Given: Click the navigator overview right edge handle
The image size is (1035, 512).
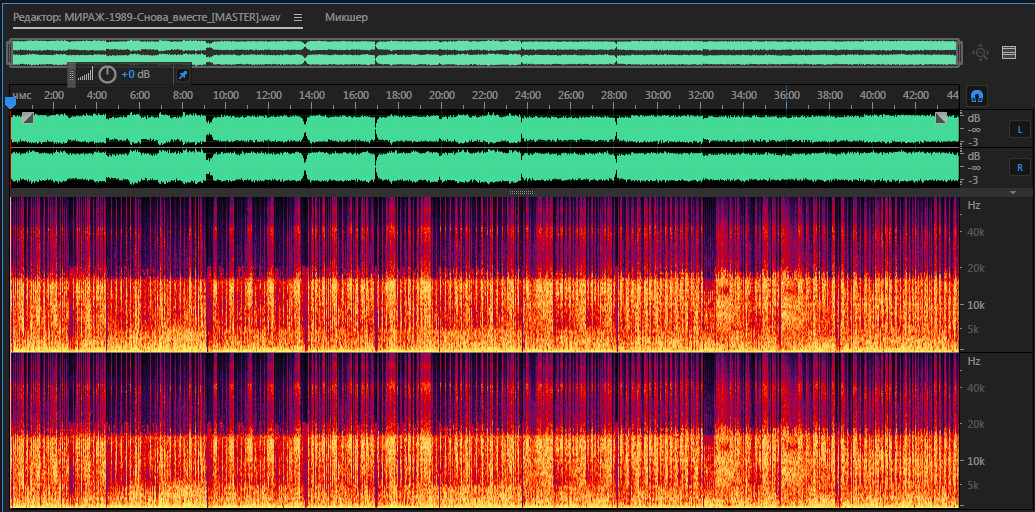Looking at the screenshot, I should (959, 53).
